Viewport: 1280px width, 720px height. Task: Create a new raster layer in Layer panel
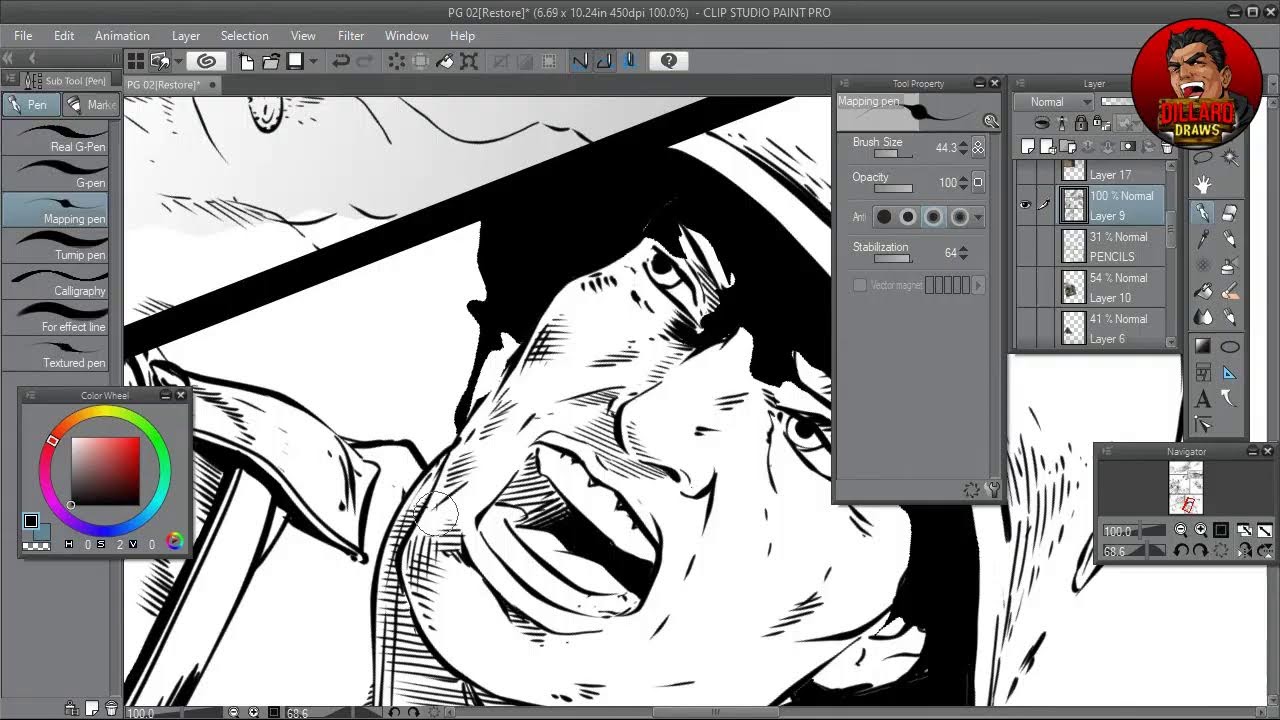coord(1027,147)
